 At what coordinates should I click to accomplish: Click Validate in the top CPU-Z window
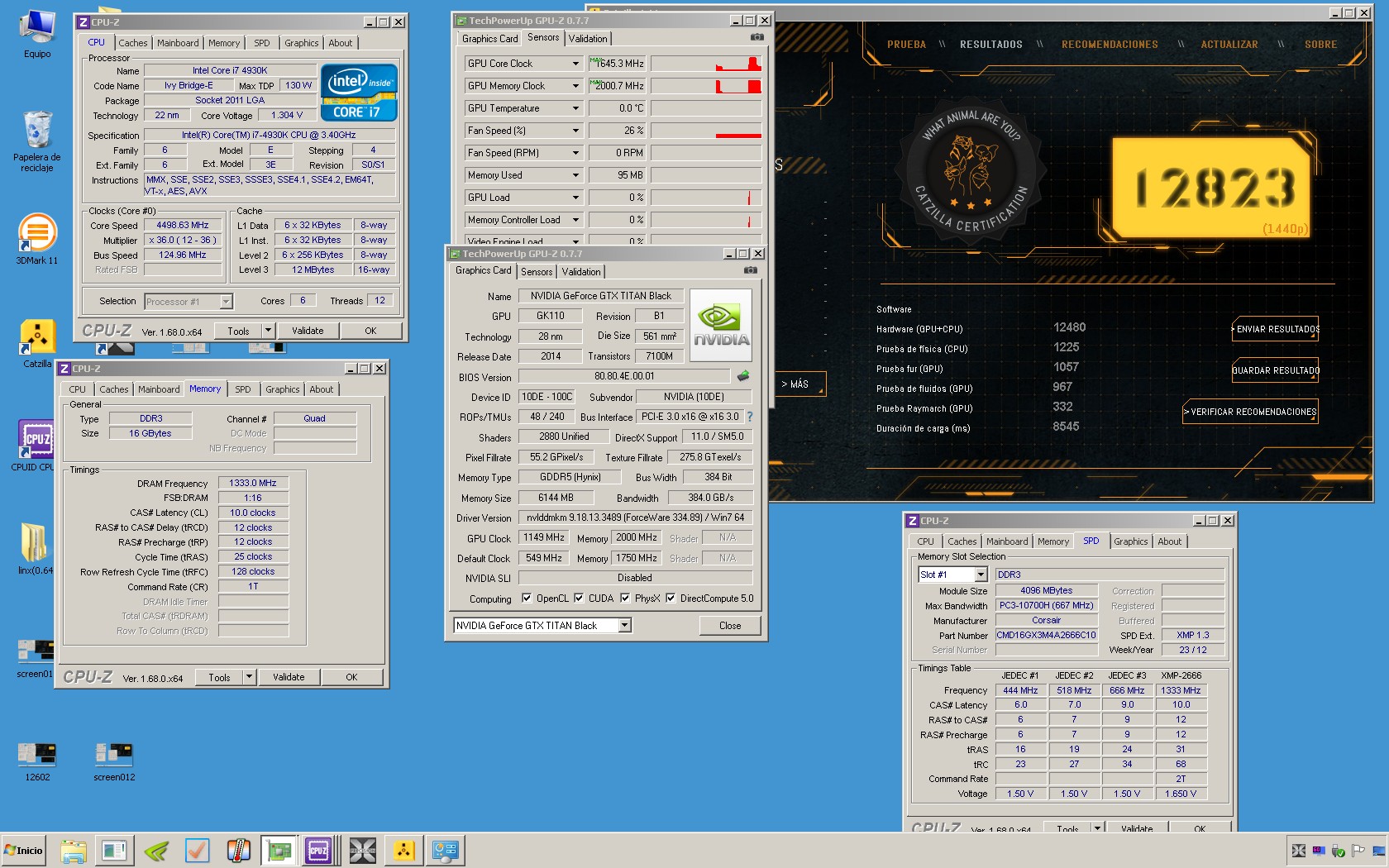(x=308, y=331)
